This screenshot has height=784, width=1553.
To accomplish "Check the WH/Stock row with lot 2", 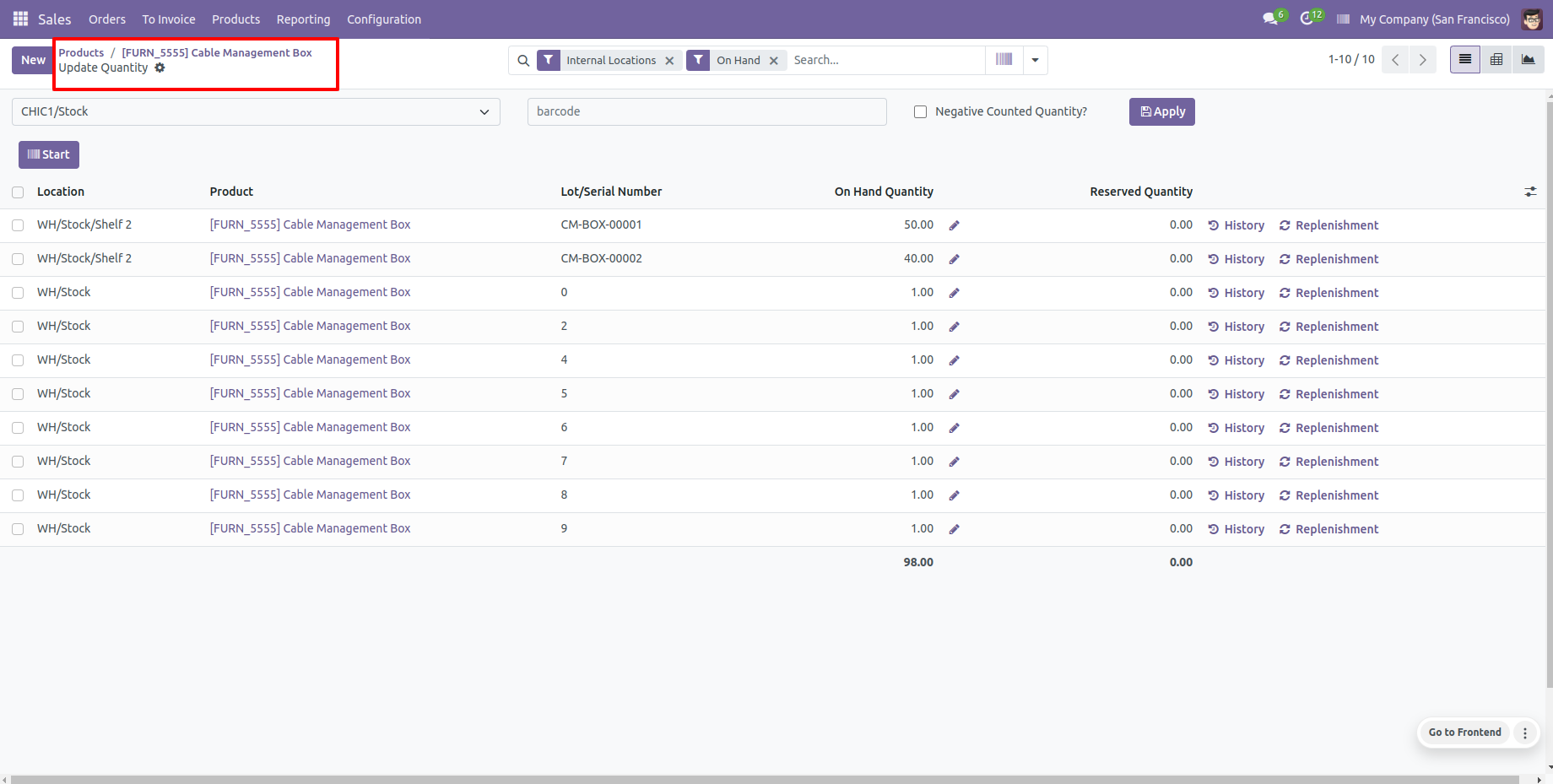I will [x=18, y=327].
